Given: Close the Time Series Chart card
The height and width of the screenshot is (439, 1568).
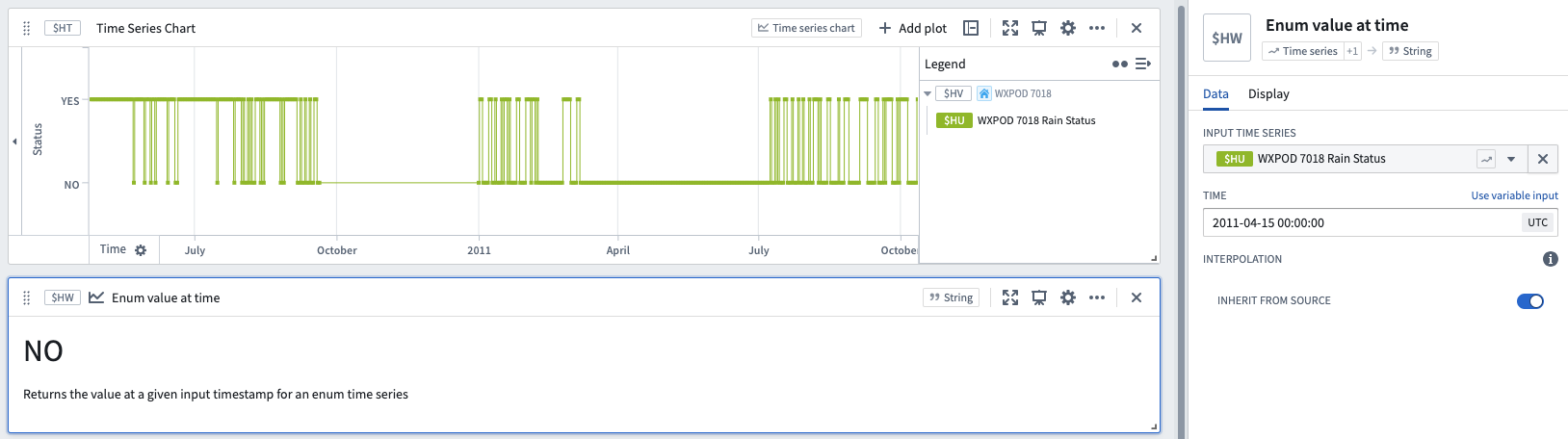Looking at the screenshot, I should coord(1137,28).
